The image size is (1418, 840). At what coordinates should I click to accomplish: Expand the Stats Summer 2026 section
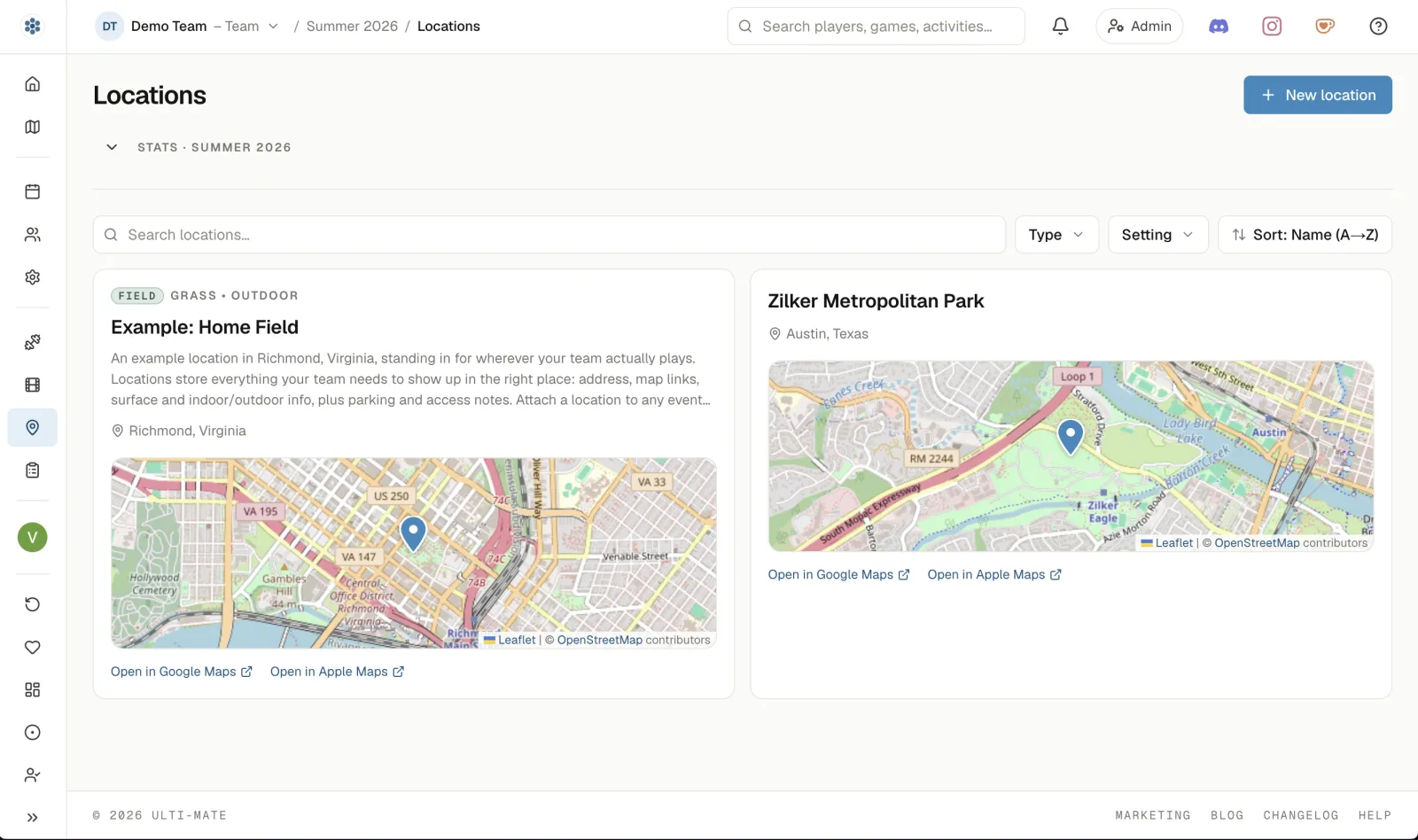coord(199,147)
